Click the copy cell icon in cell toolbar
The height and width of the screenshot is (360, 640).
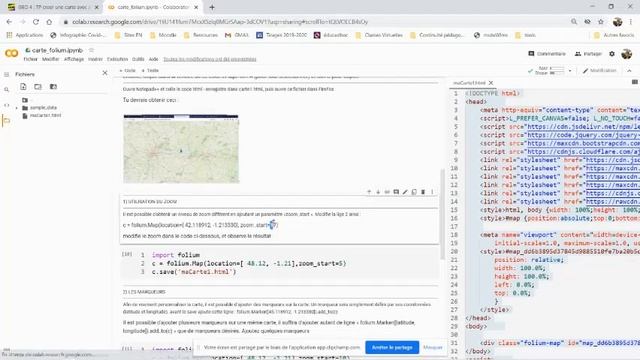(414, 192)
